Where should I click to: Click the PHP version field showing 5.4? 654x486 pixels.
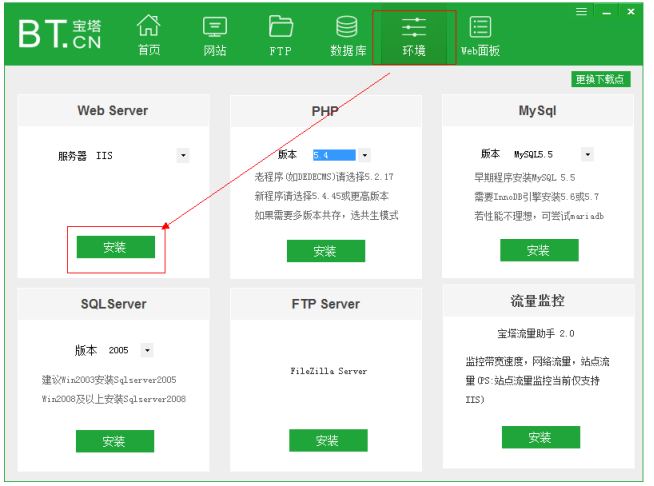click(x=334, y=155)
